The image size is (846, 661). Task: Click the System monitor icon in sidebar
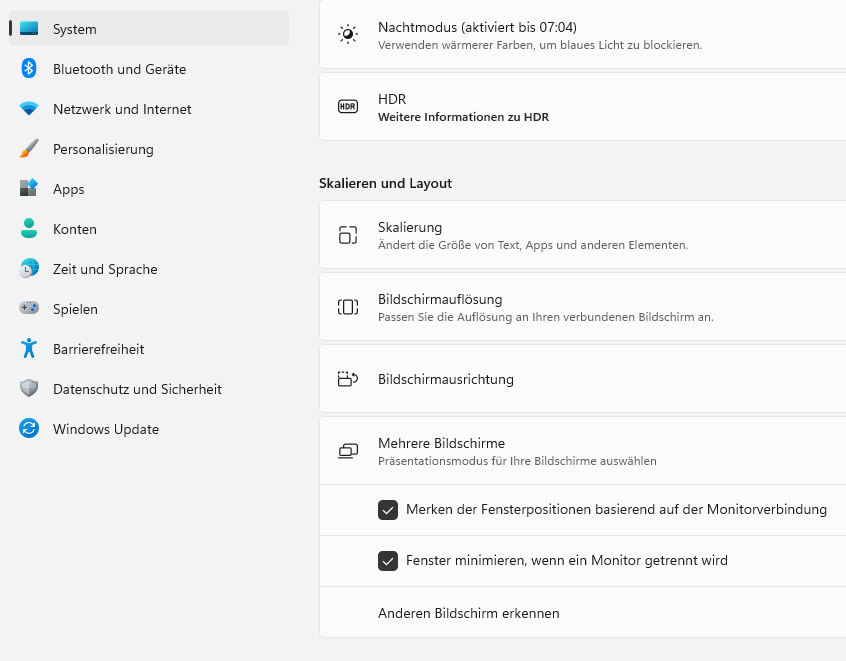(x=29, y=29)
